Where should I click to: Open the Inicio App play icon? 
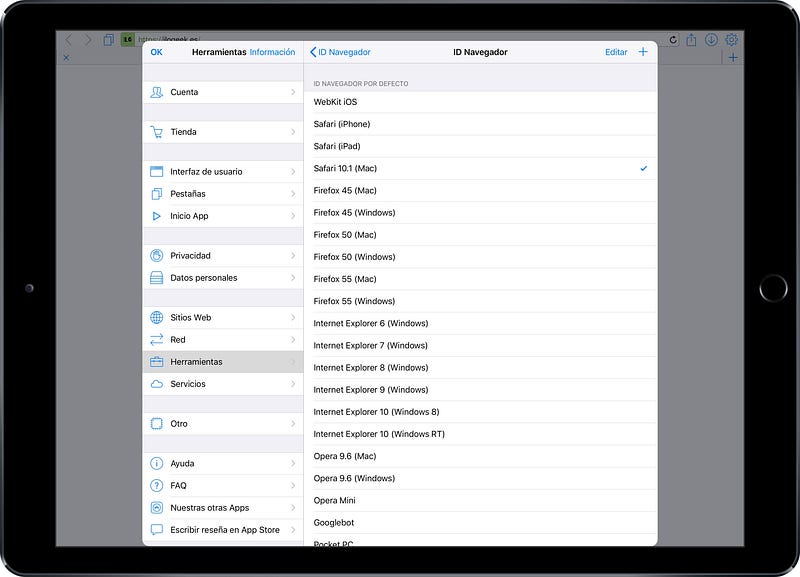click(x=157, y=216)
